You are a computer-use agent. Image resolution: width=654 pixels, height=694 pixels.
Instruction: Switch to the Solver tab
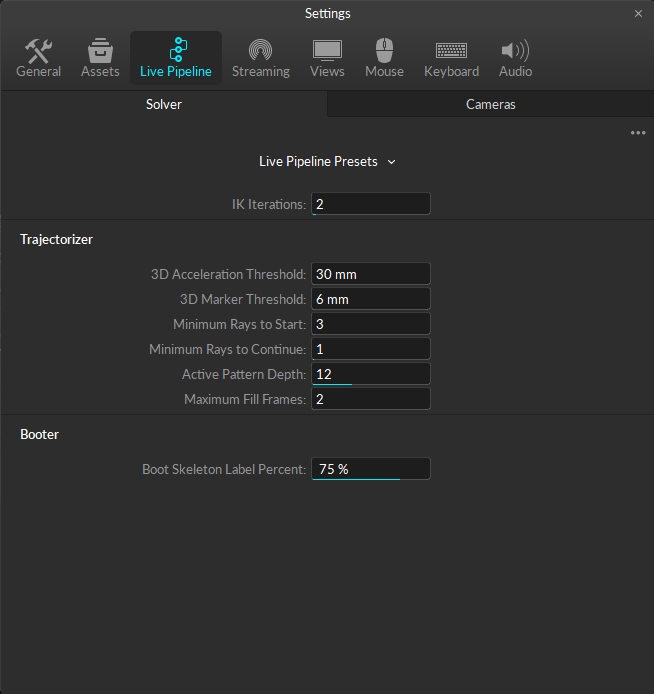click(x=164, y=104)
